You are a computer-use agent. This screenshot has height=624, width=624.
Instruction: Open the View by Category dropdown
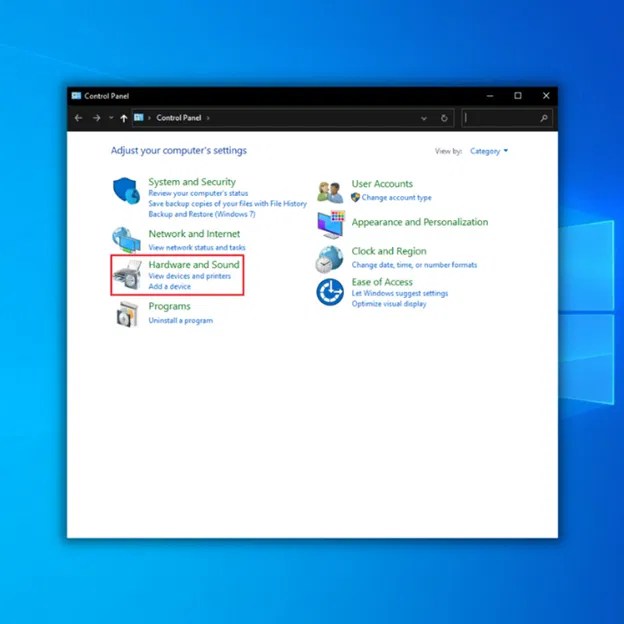pyautogui.click(x=489, y=151)
